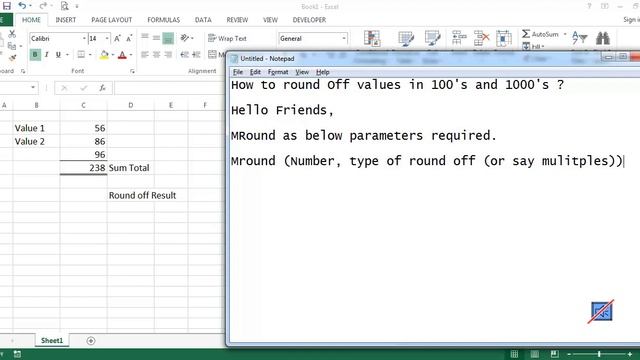Image resolution: width=640 pixels, height=360 pixels.
Task: Increase font size with the larger A icon
Action: click(118, 38)
